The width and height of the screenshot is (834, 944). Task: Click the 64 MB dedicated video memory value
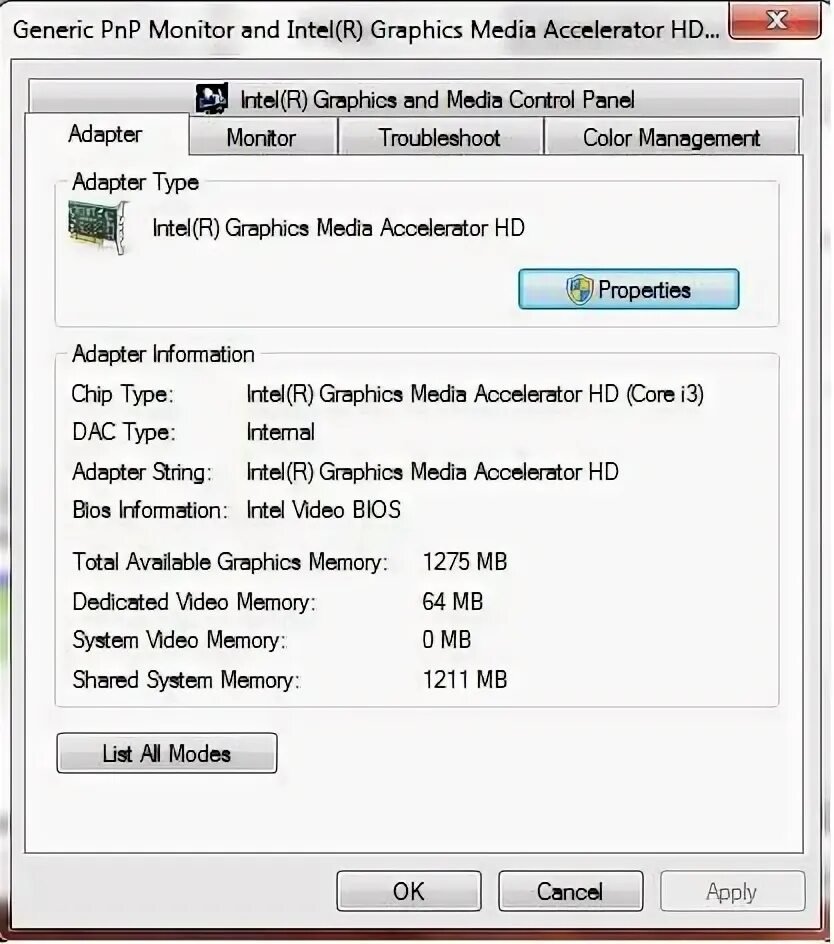click(452, 601)
